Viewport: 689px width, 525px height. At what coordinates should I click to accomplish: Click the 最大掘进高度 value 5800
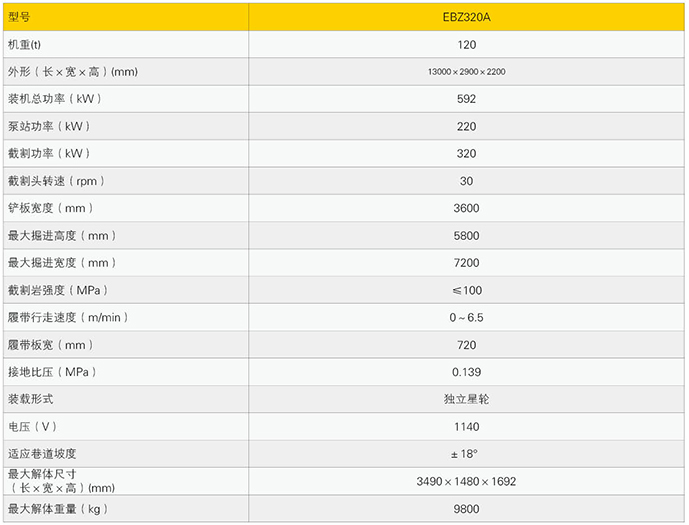click(466, 235)
